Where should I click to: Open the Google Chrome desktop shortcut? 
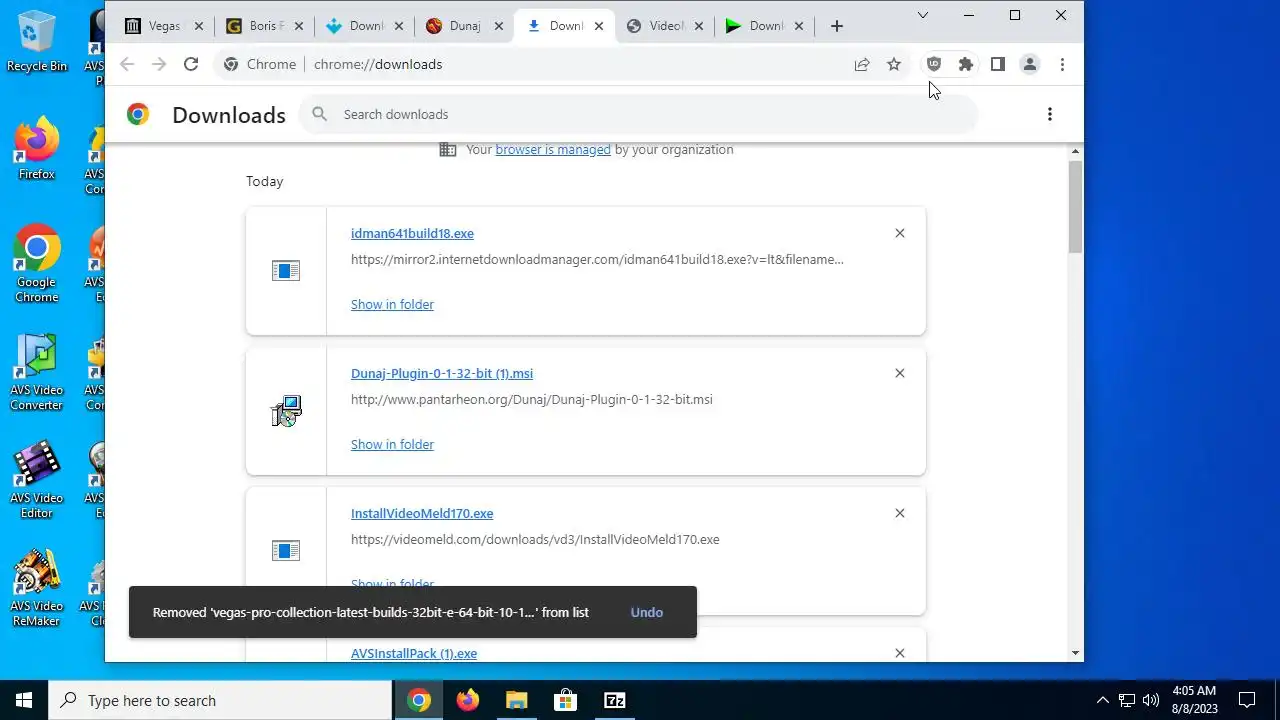(x=37, y=265)
